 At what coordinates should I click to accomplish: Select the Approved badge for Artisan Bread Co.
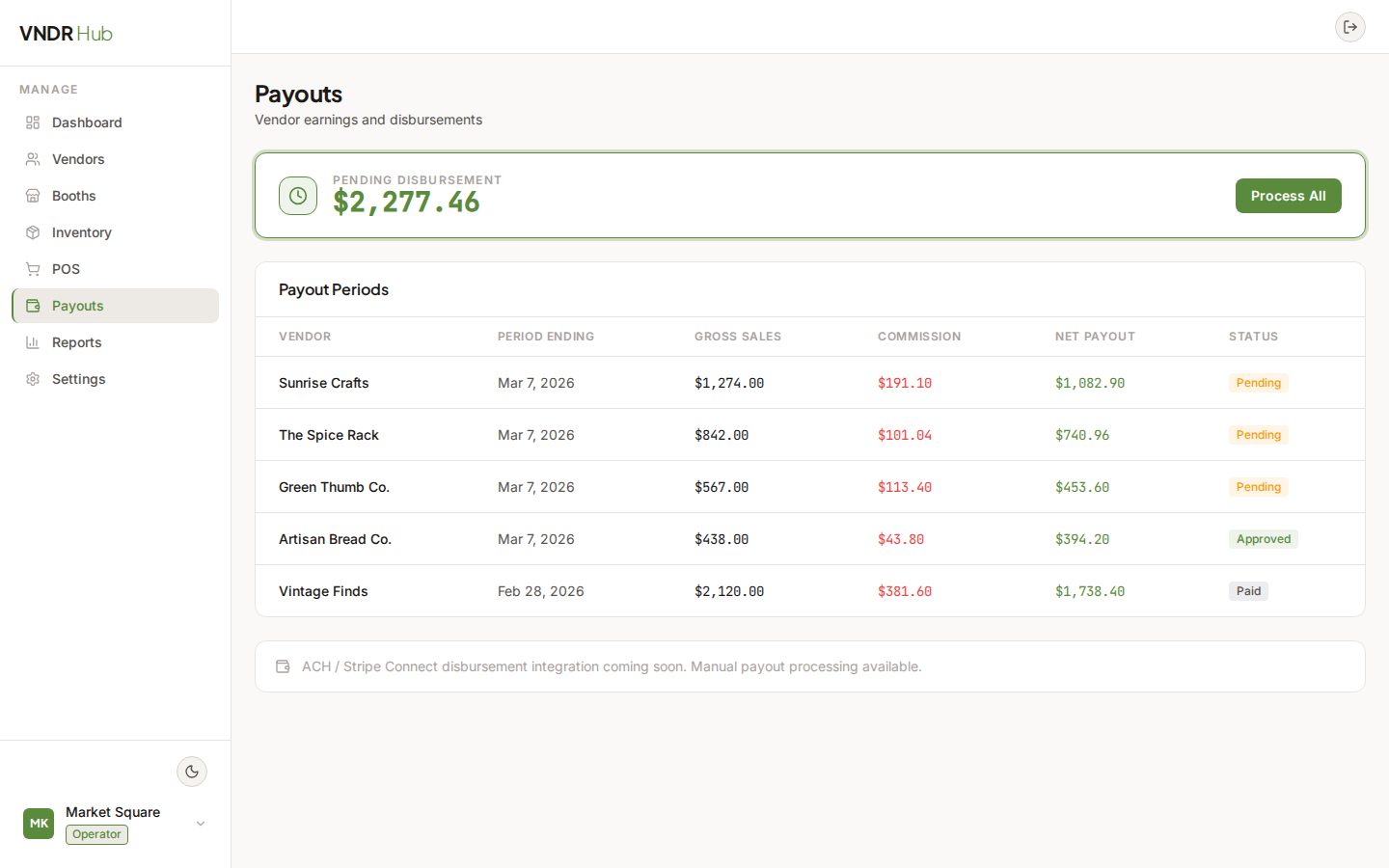1264,538
